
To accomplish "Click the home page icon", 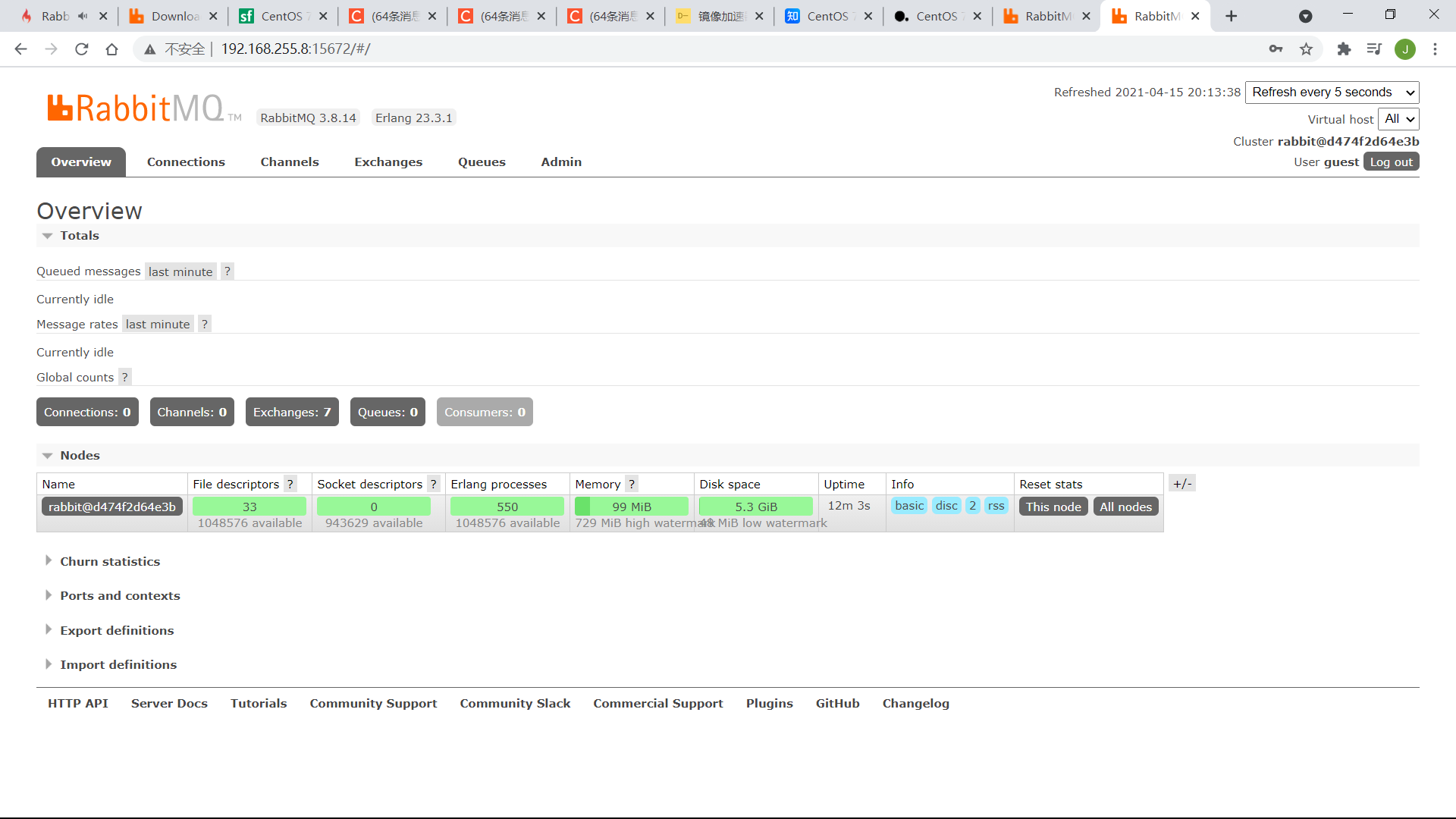I will (112, 49).
